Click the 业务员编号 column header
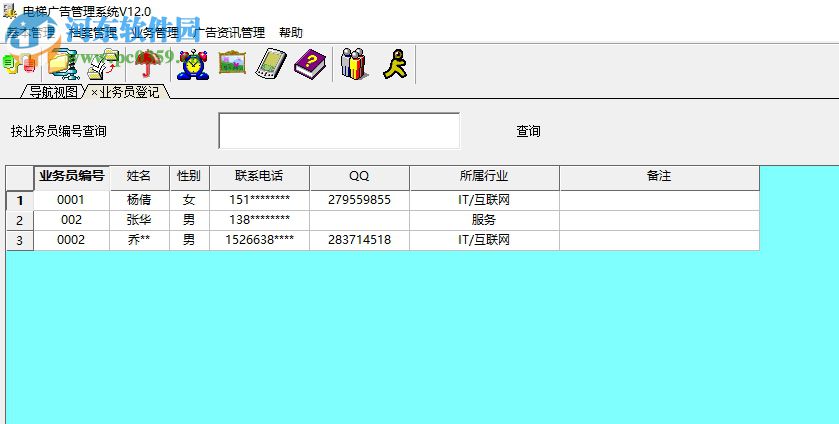The height and width of the screenshot is (424, 839). coord(72,178)
